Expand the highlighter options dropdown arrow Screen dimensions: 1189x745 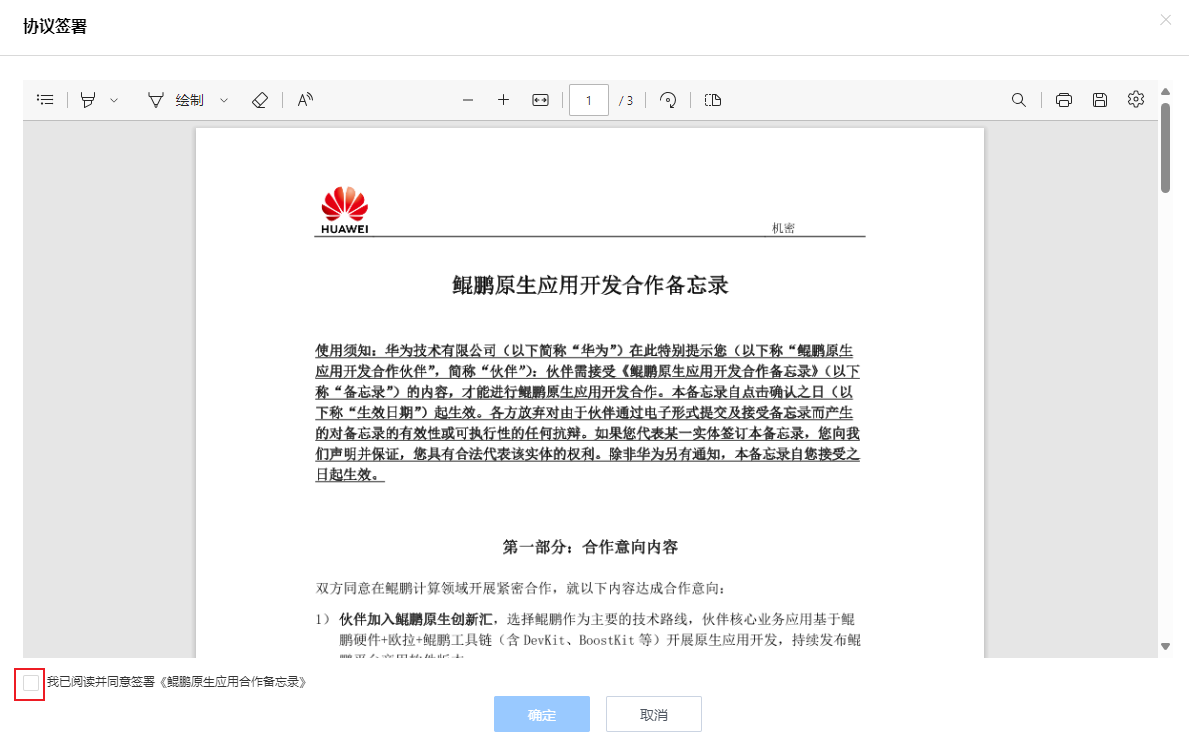tap(114, 100)
